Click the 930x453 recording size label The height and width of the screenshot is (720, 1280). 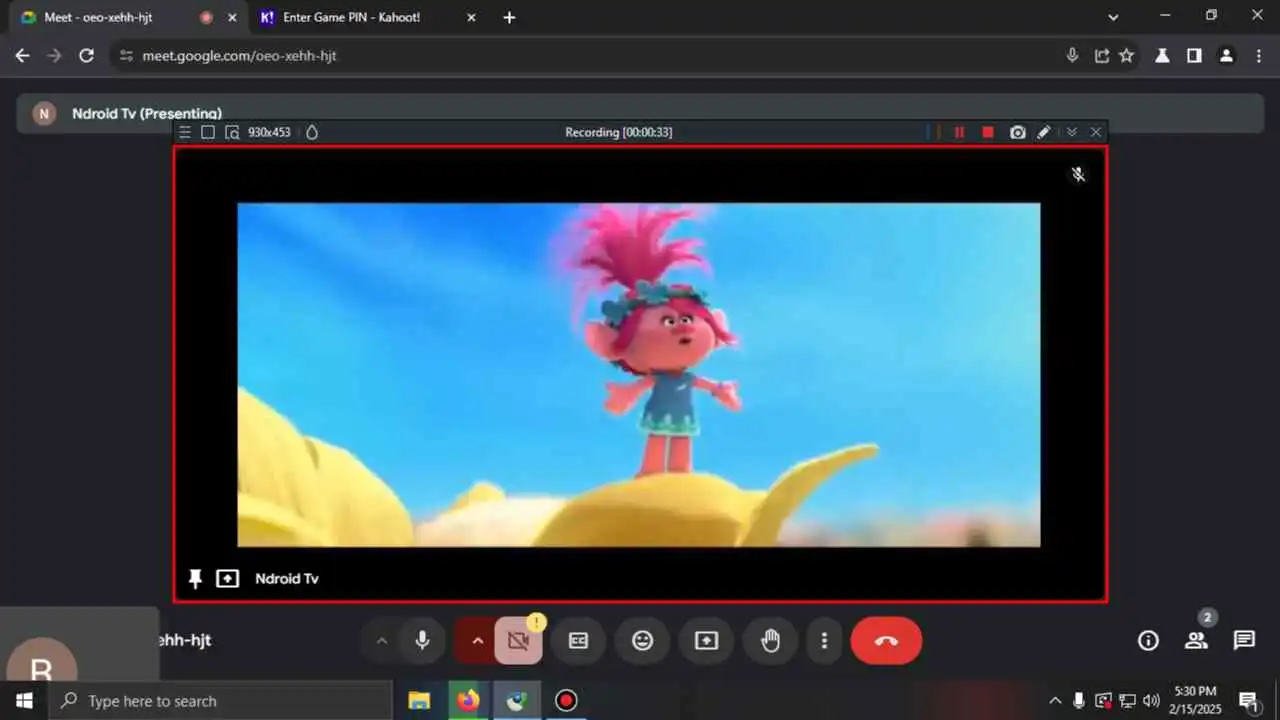click(269, 132)
